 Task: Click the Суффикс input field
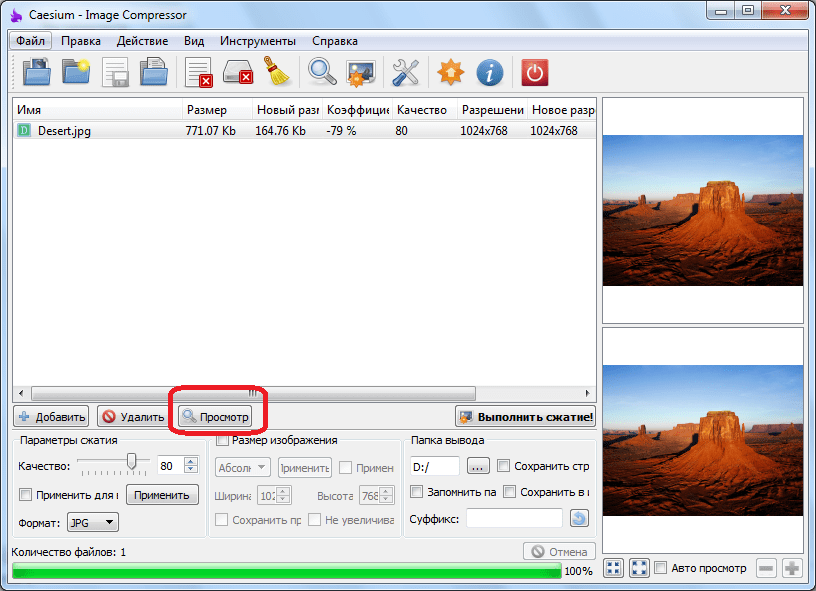[514, 518]
